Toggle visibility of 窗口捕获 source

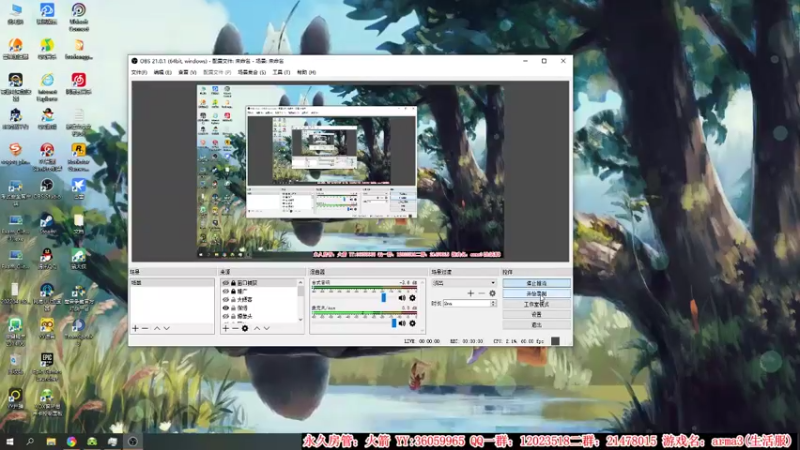(226, 283)
